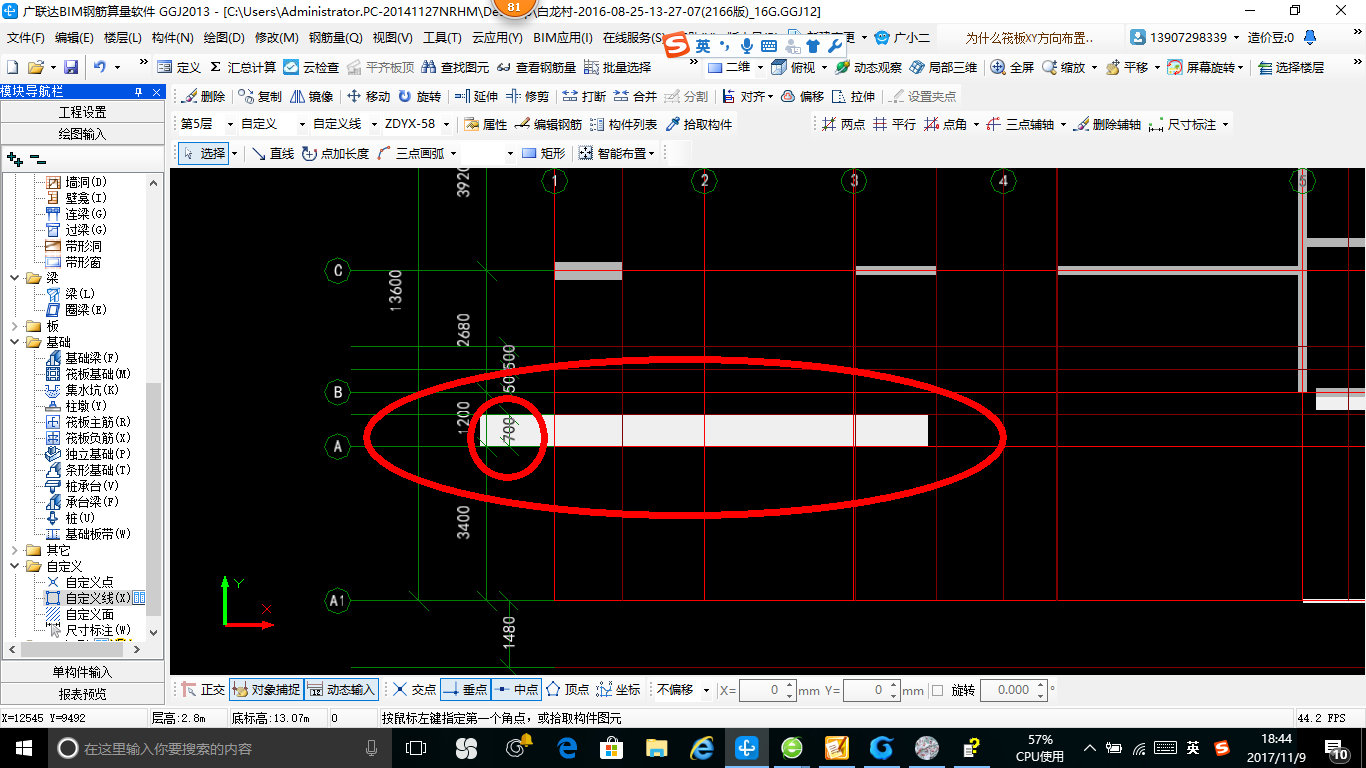Click the 单构件输入 button
The width and height of the screenshot is (1366, 768).
(82, 672)
